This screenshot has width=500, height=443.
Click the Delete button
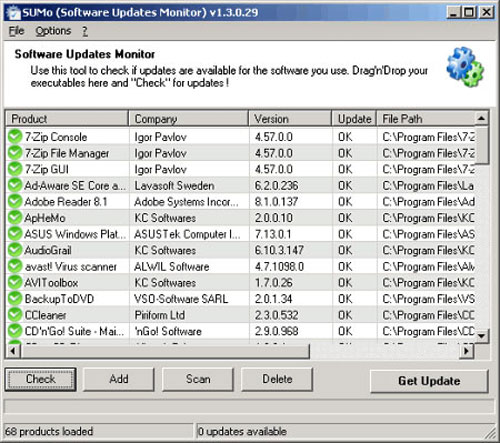[x=277, y=379]
